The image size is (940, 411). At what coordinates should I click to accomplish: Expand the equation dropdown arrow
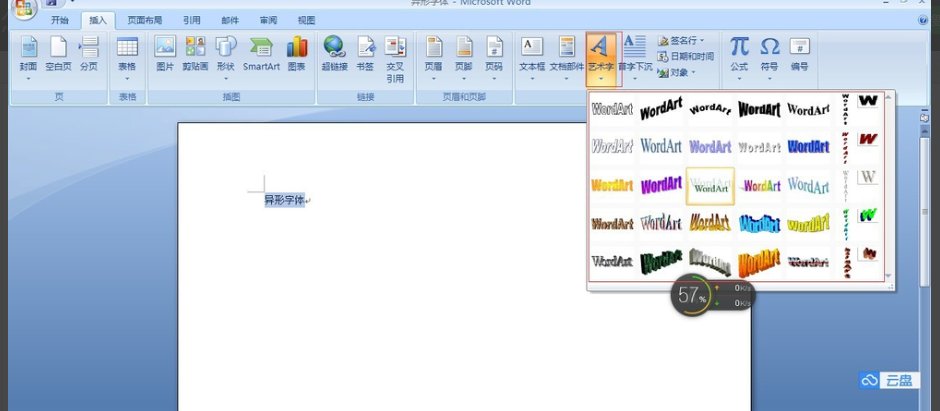(x=739, y=78)
